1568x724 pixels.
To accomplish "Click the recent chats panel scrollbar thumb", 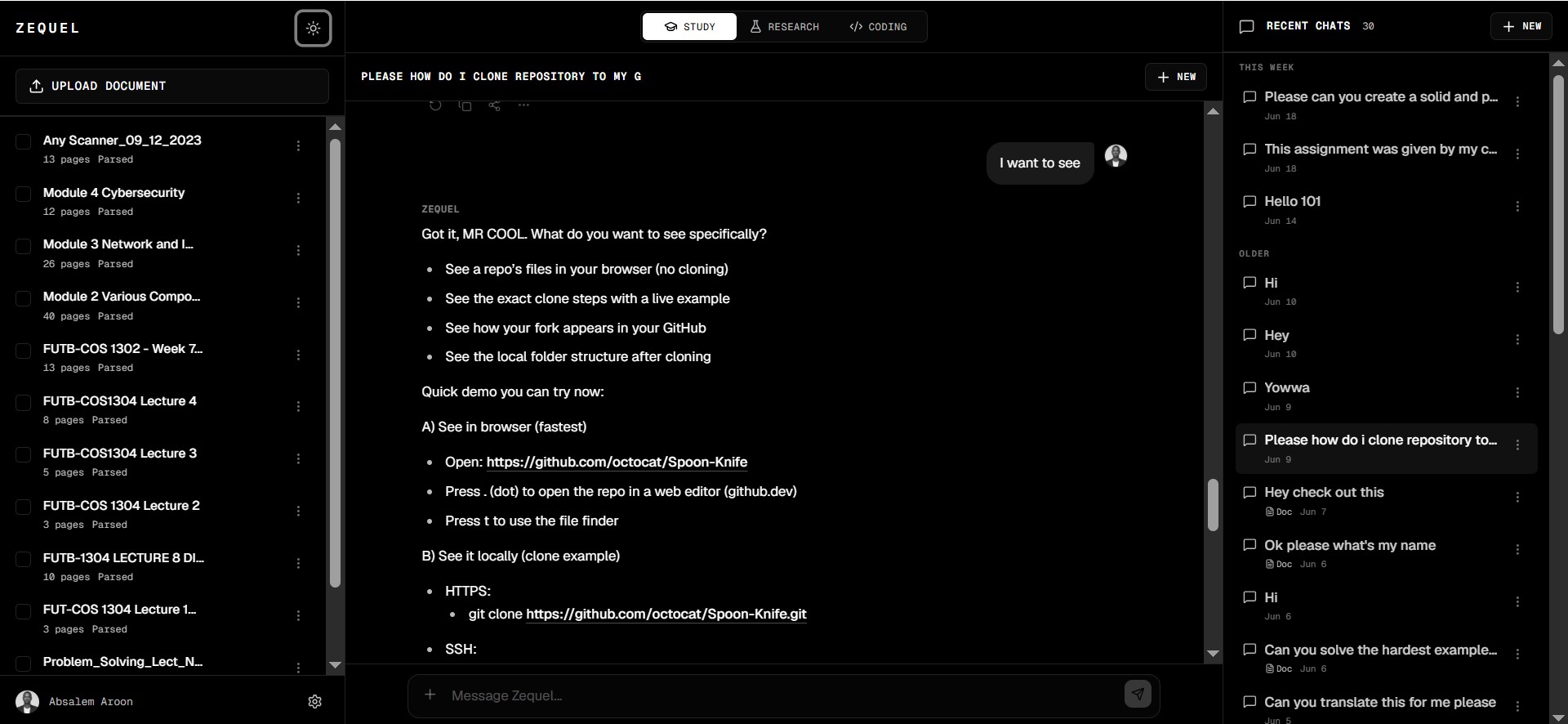I will point(1558,204).
